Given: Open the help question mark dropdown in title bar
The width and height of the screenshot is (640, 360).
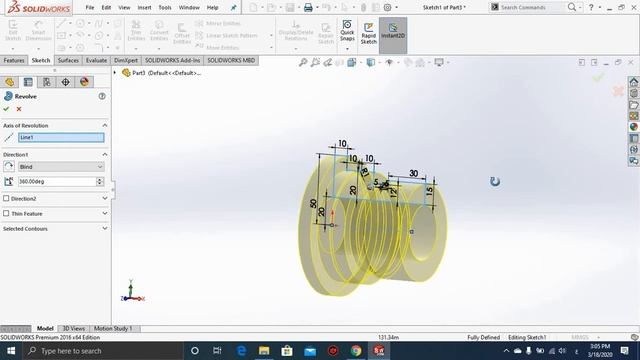Looking at the screenshot, I should pyautogui.click(x=600, y=7).
